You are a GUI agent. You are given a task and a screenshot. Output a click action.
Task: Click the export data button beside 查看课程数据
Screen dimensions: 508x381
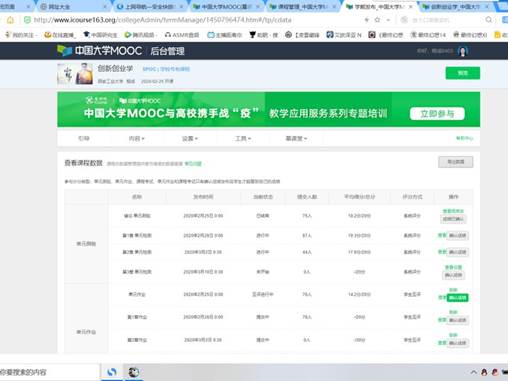tap(455, 162)
